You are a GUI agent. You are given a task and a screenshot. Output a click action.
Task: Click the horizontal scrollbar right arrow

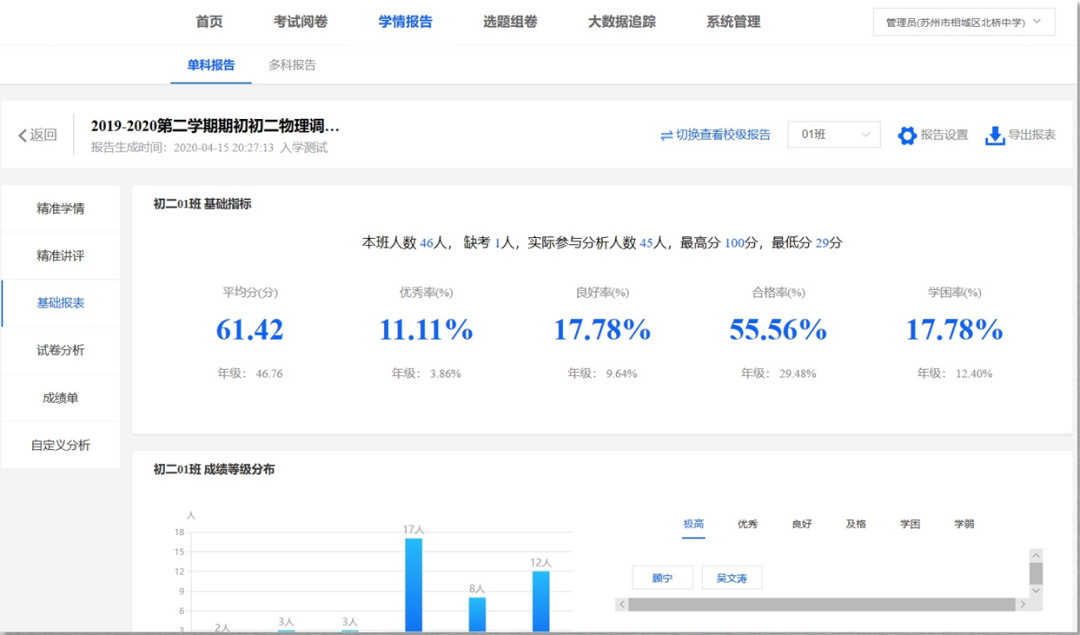tap(1022, 605)
